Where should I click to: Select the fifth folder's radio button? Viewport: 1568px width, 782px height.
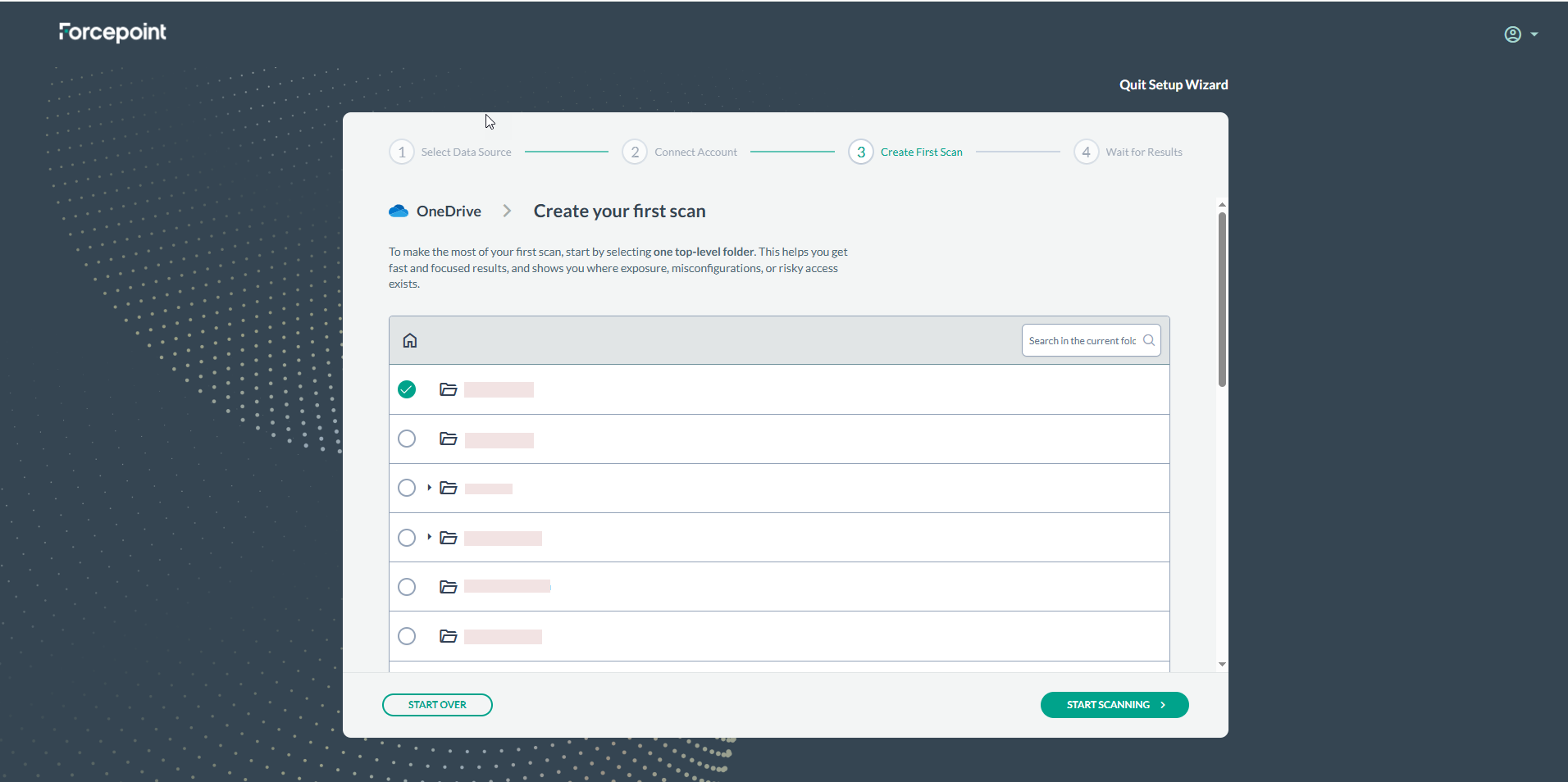coord(407,587)
